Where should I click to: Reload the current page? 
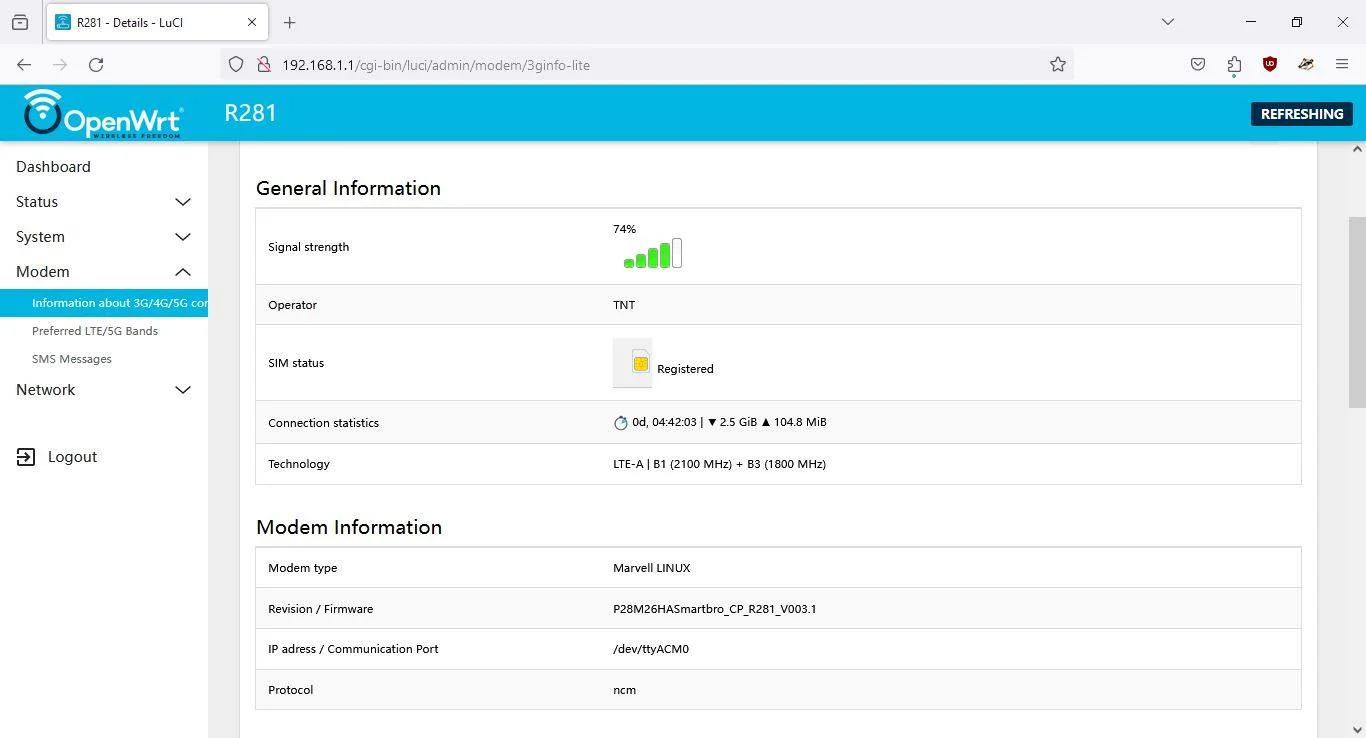tap(96, 64)
